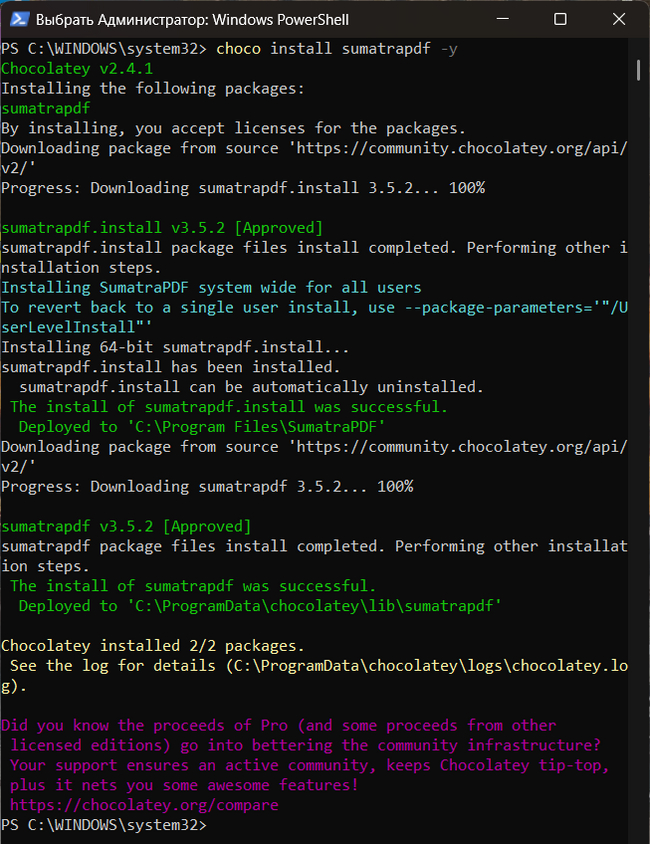Maximize the PowerShell window
Screen dimensions: 650x844
[x=560, y=19]
